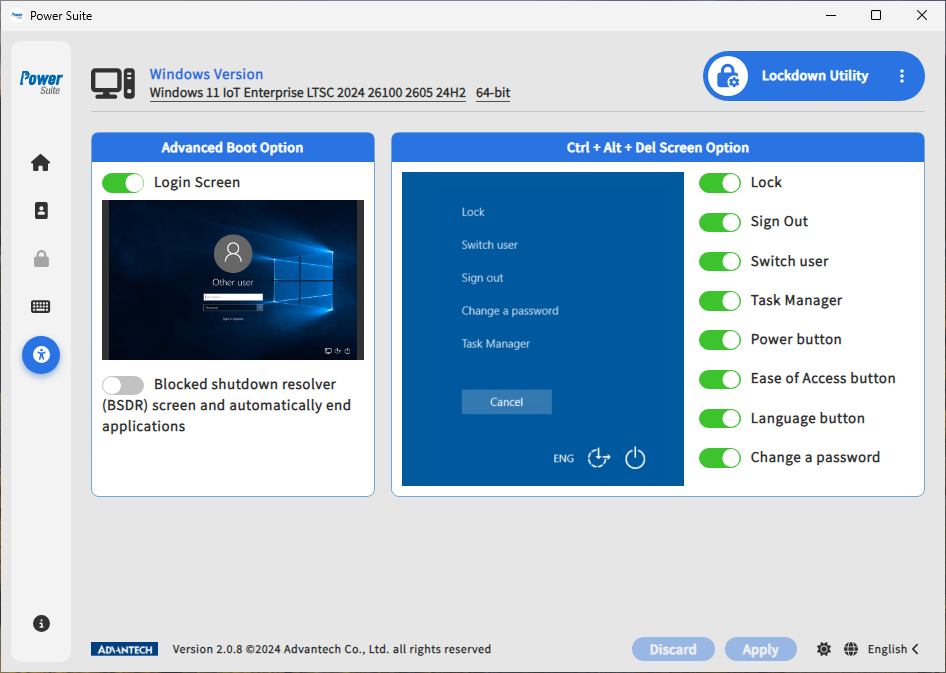This screenshot has width=946, height=673.
Task: Click the Ctrl + Alt + Del Screen Option header
Action: (x=658, y=147)
